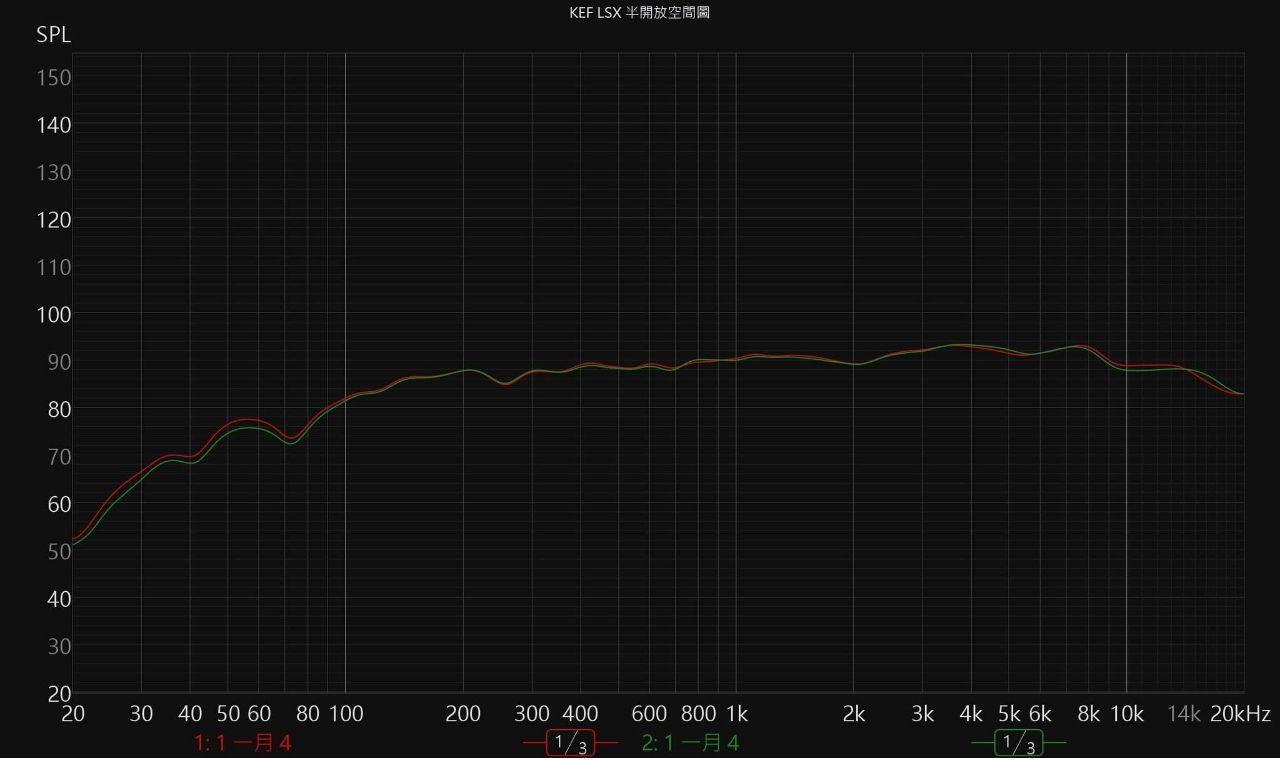Click the 20kHz frequency axis label

(1240, 714)
